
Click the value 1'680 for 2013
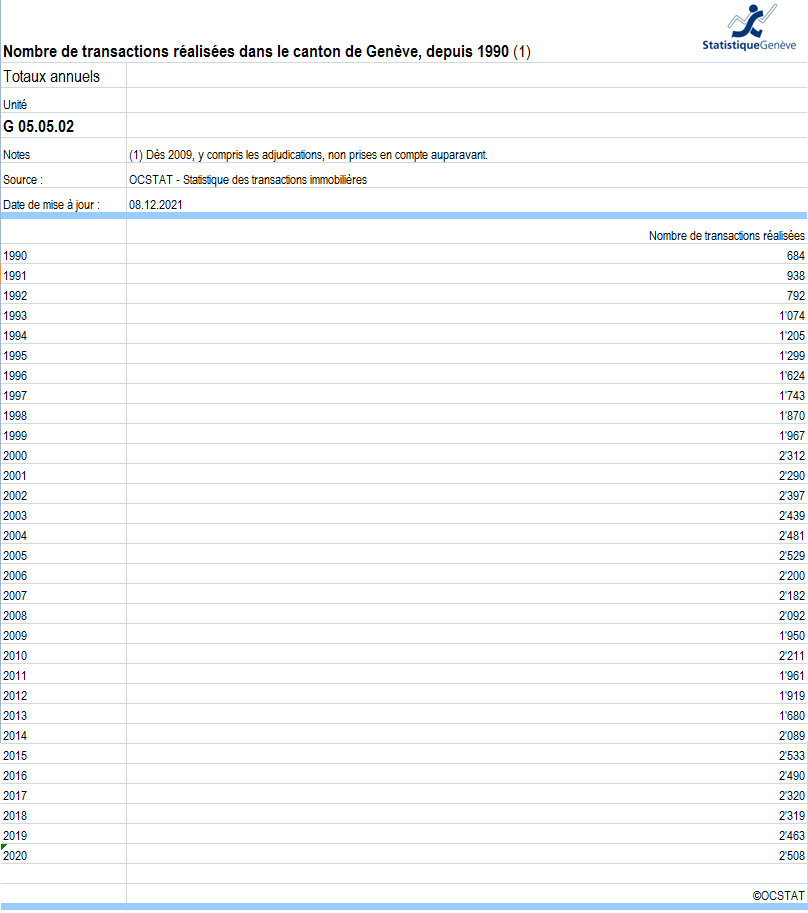click(792, 716)
